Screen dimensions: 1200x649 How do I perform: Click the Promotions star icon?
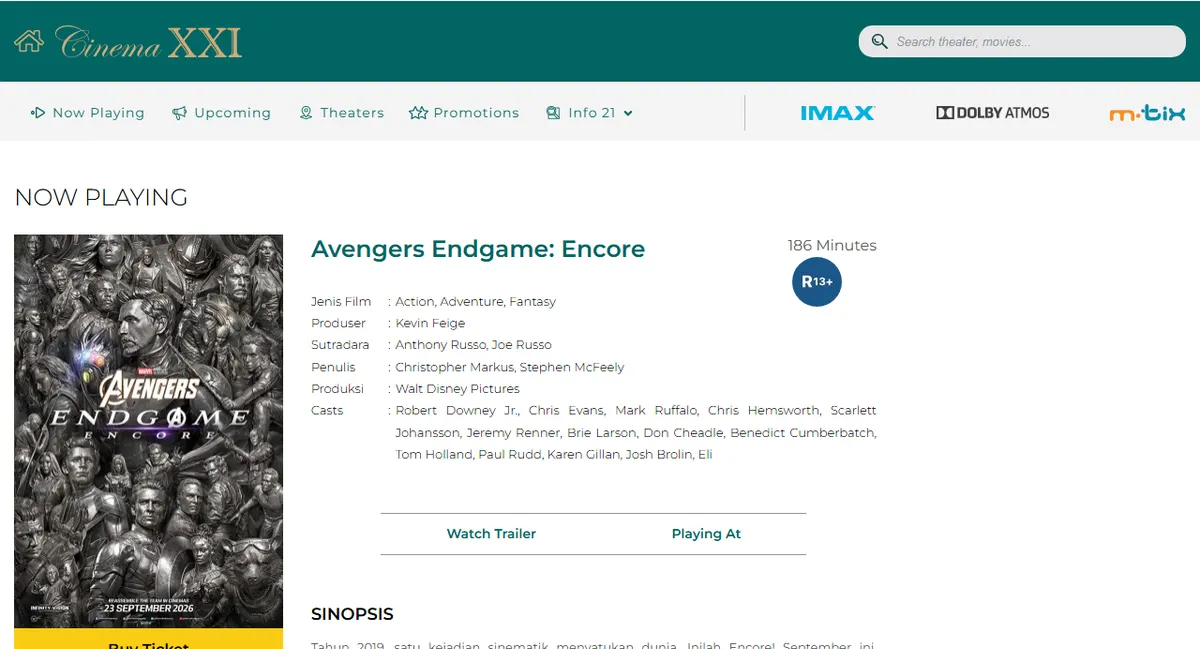(418, 113)
